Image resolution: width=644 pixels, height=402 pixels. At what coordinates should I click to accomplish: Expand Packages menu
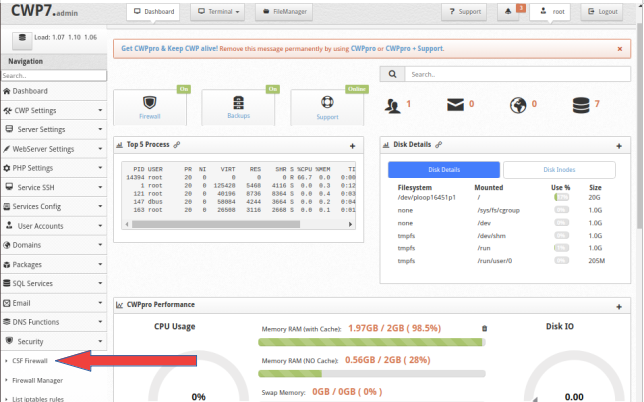coord(54,264)
